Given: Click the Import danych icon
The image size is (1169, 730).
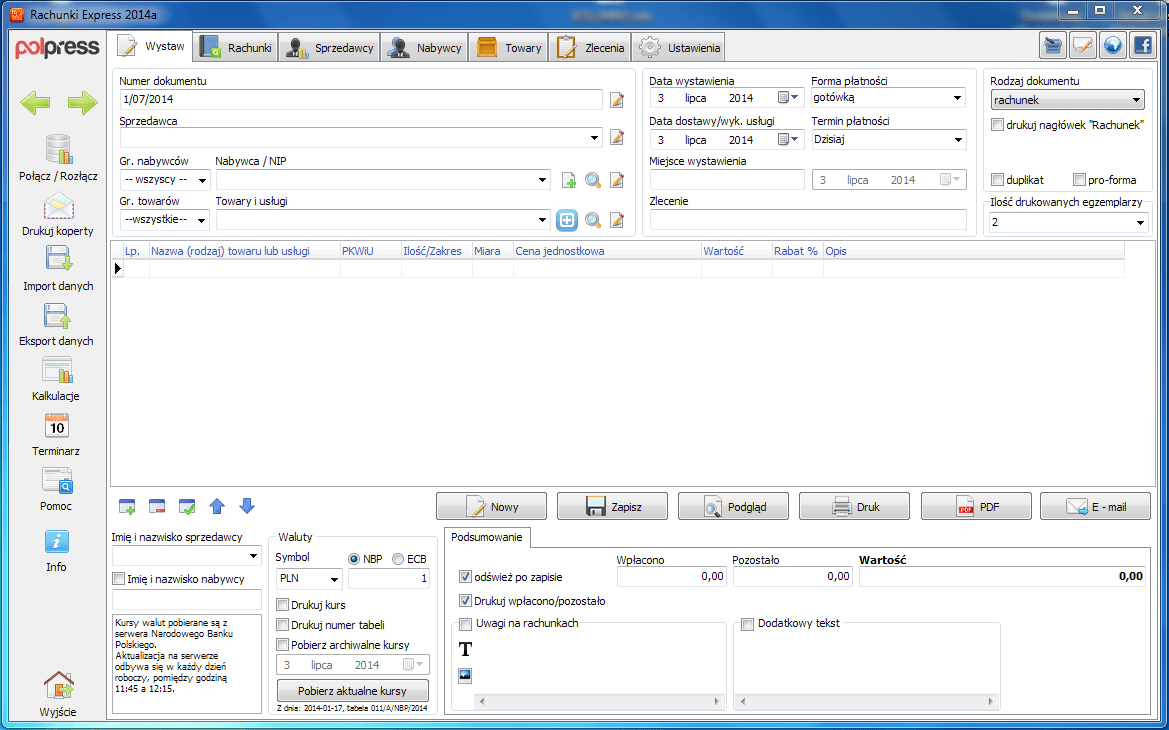Looking at the screenshot, I should pos(58,259).
